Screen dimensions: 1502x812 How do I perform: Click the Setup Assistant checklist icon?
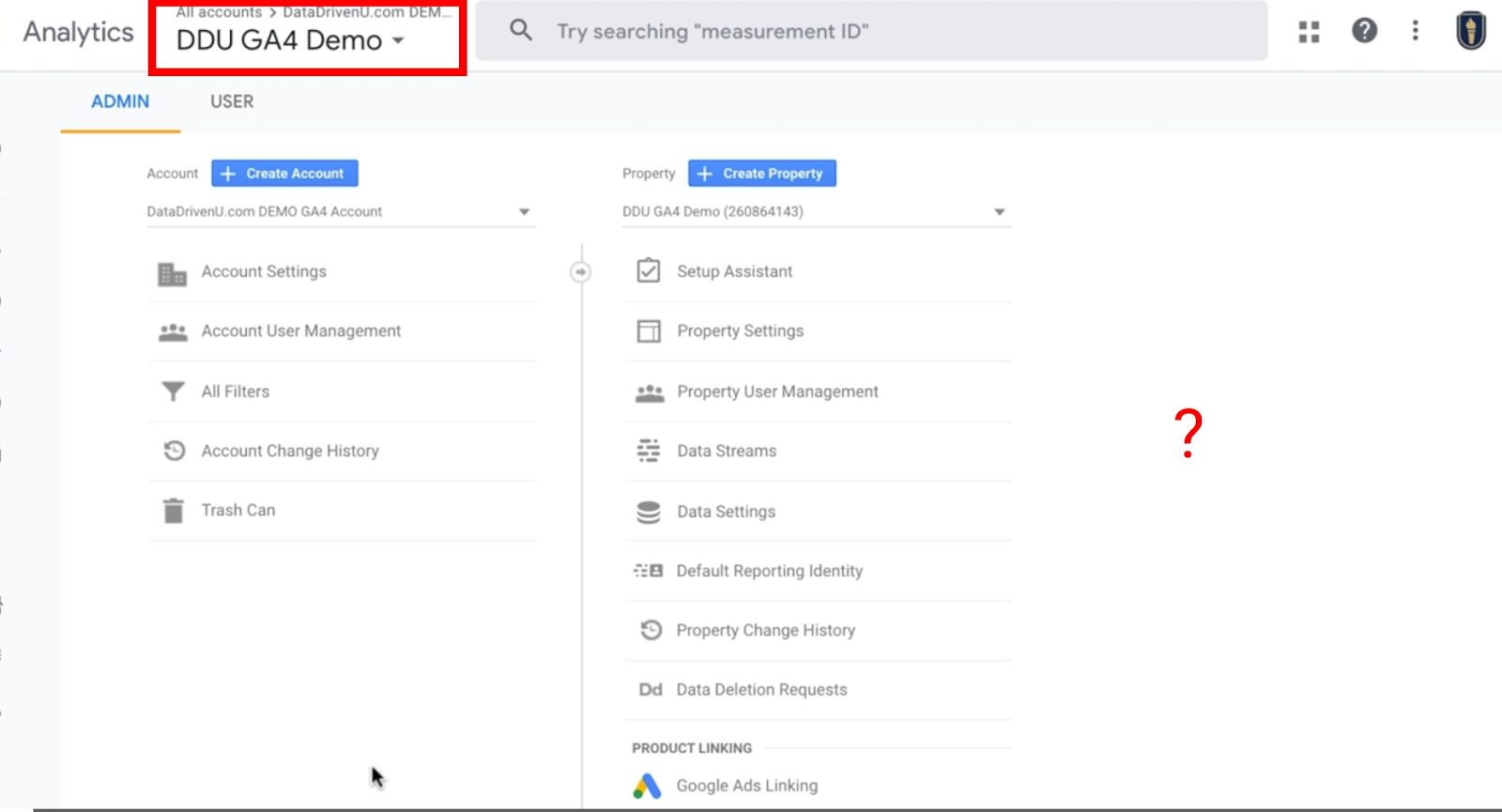click(x=649, y=271)
